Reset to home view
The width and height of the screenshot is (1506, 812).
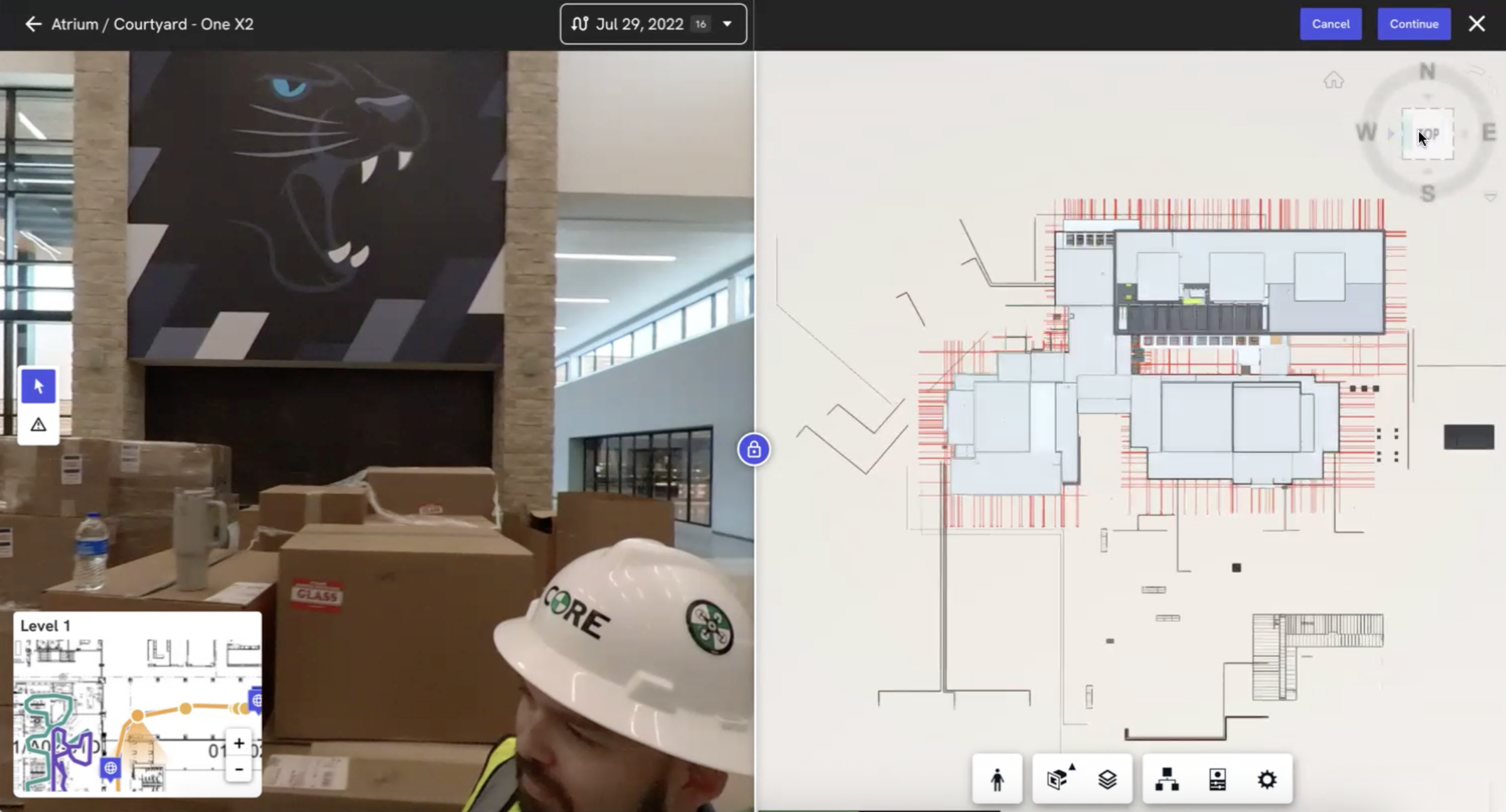tap(1333, 80)
